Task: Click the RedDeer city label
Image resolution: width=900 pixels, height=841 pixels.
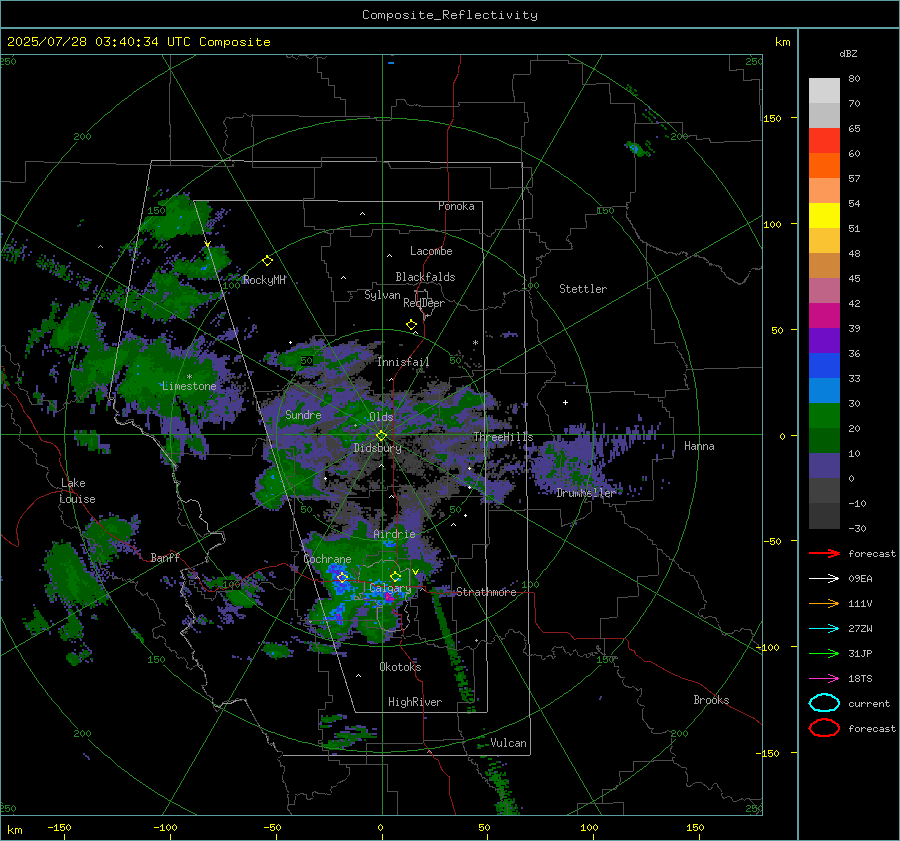Action: click(x=424, y=303)
